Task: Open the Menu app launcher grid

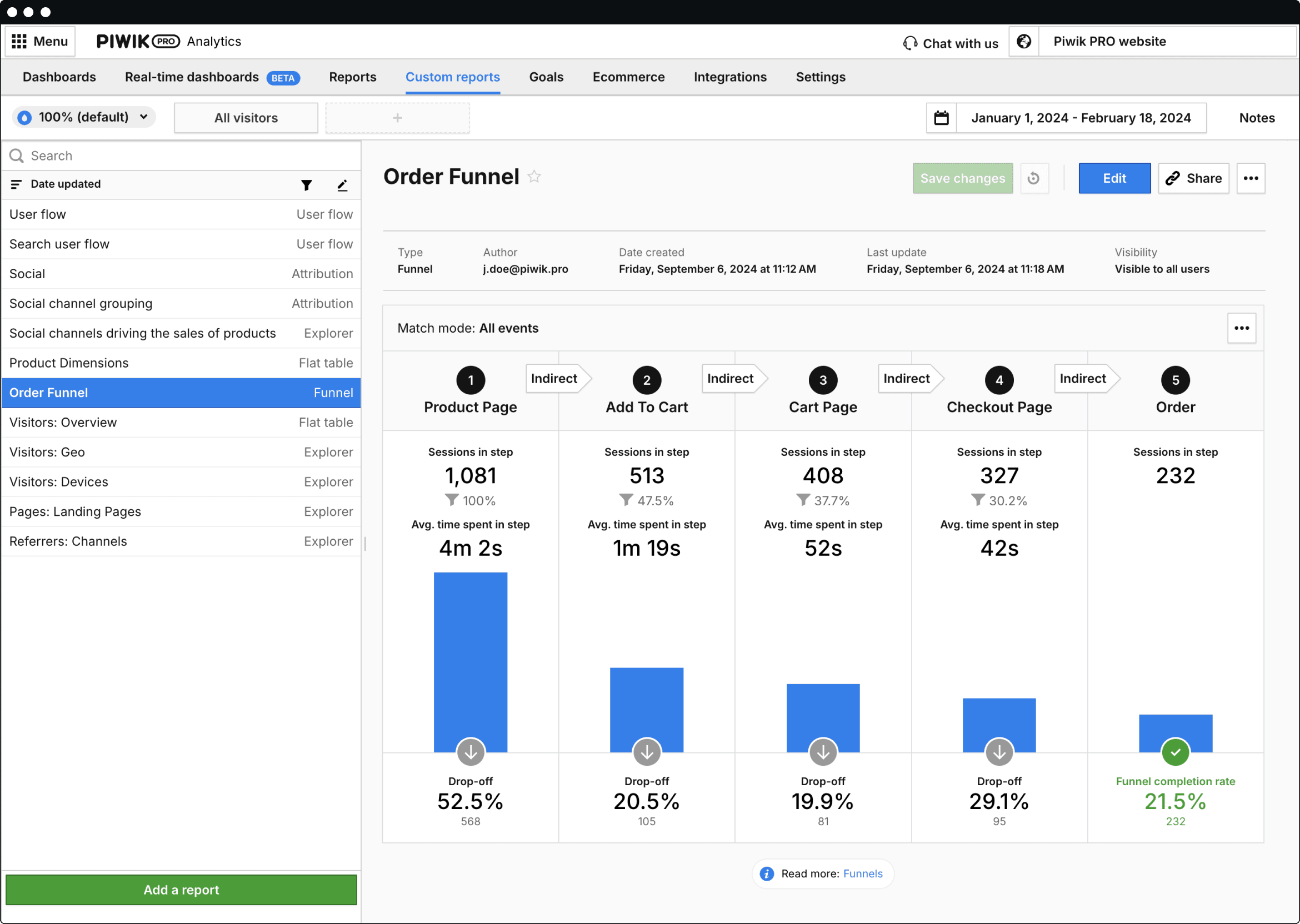Action: 39,41
